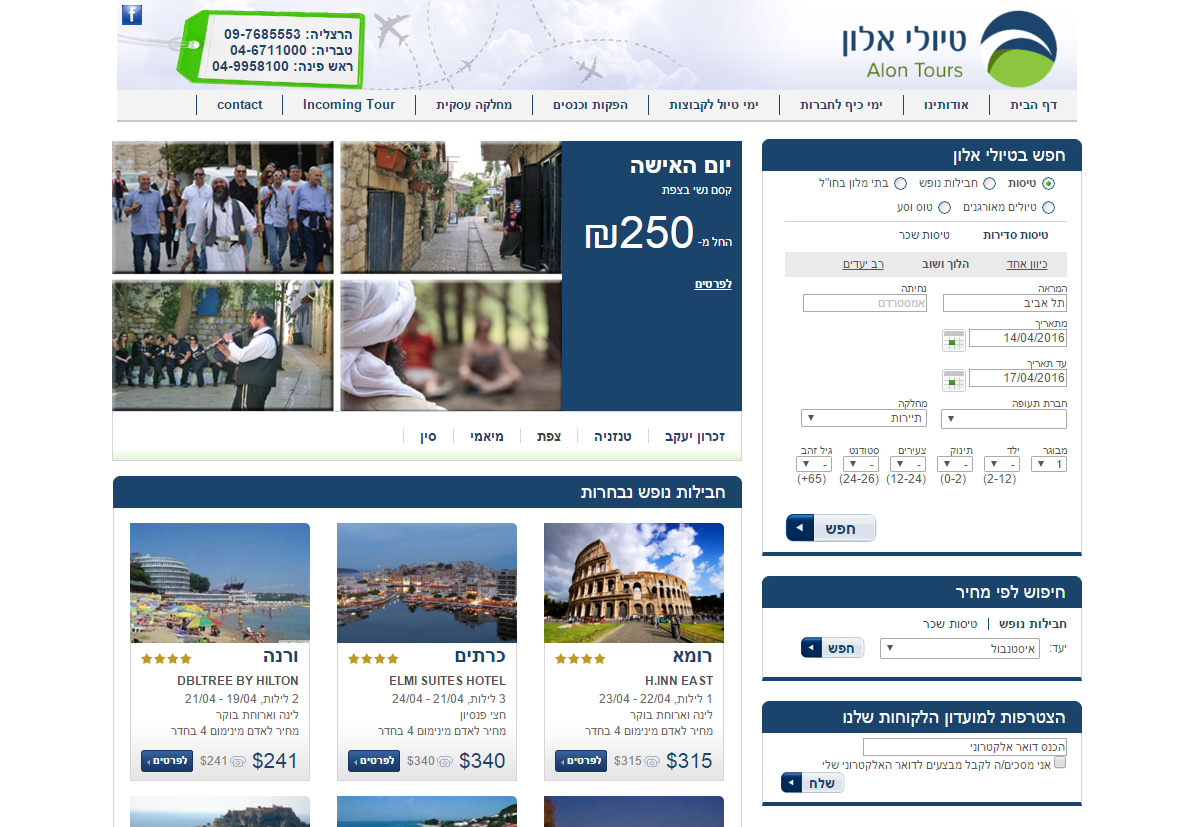Open the calendar icon beside 14/04/2016
The image size is (1200, 827).
tap(954, 340)
